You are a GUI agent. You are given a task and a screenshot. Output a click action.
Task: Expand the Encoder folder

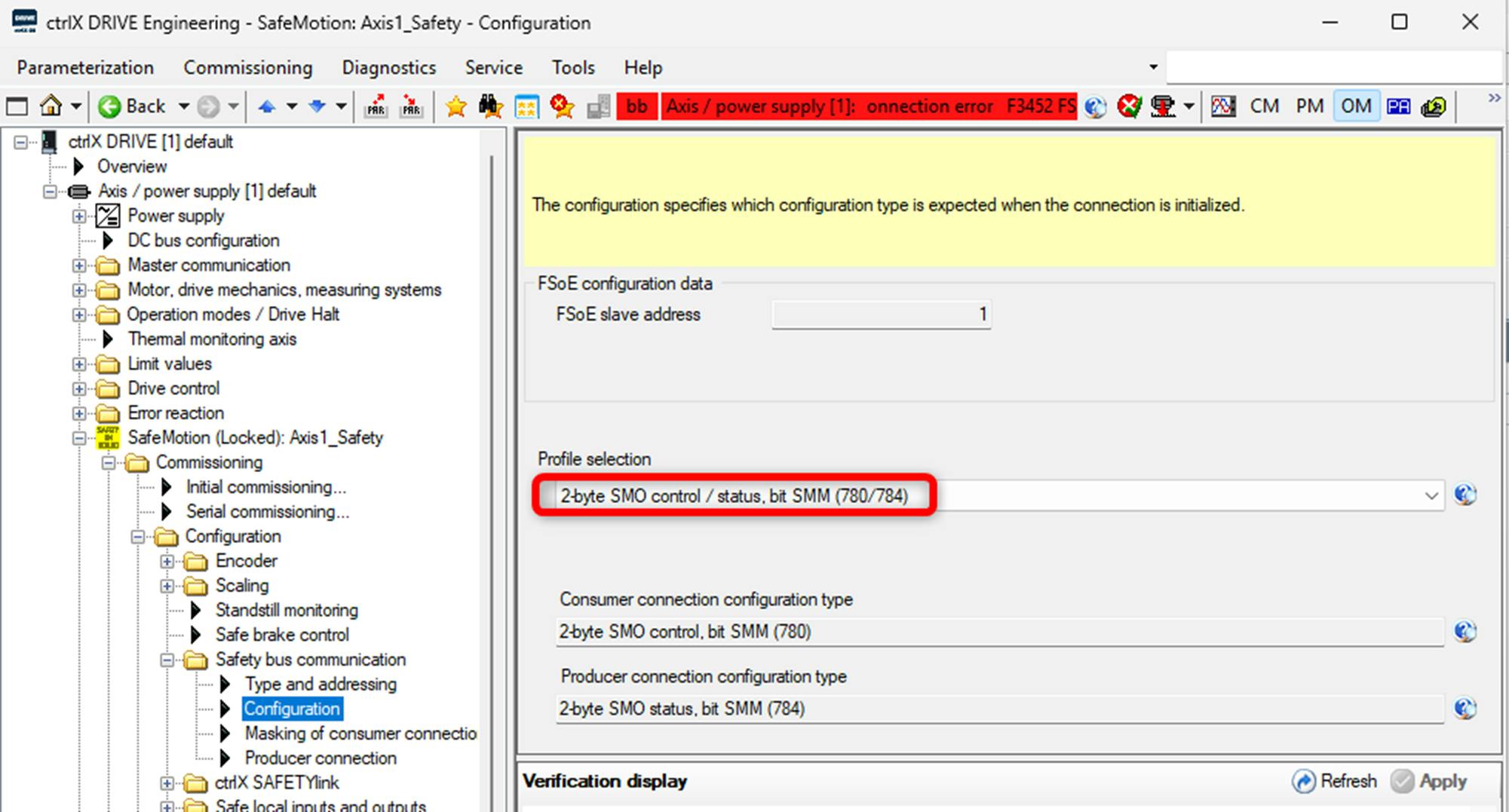(167, 562)
